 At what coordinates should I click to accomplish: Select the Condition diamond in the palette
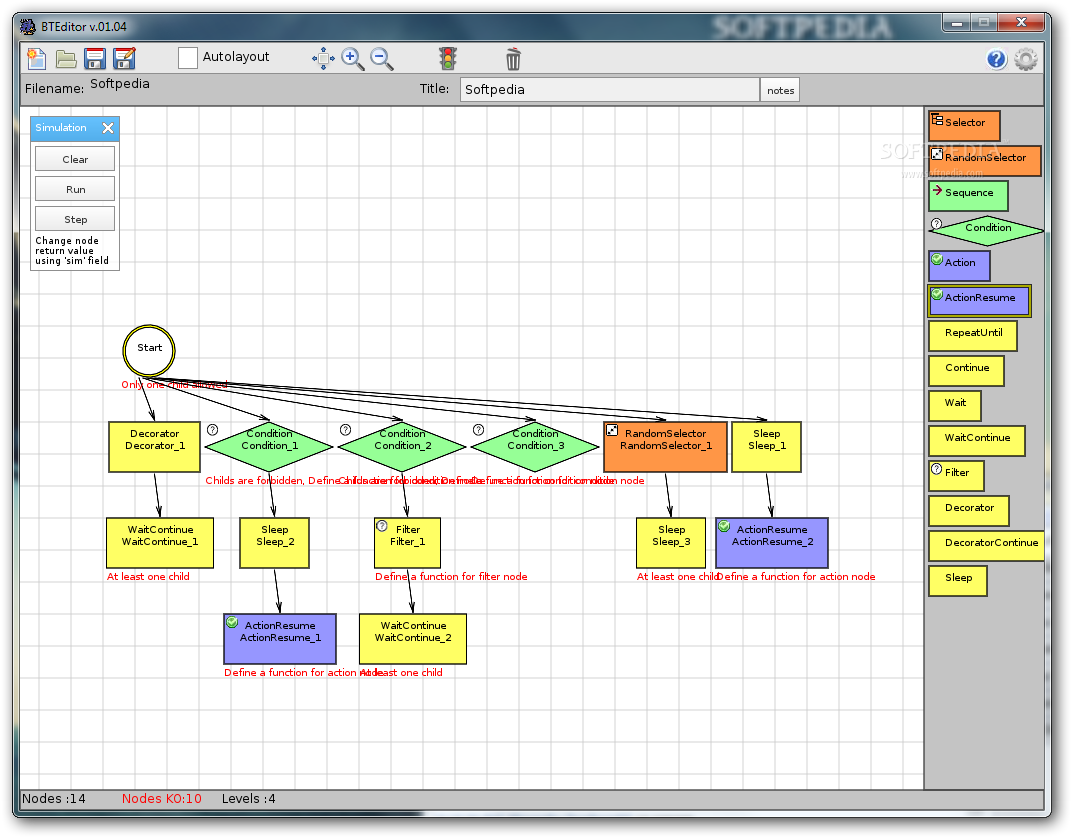click(987, 230)
